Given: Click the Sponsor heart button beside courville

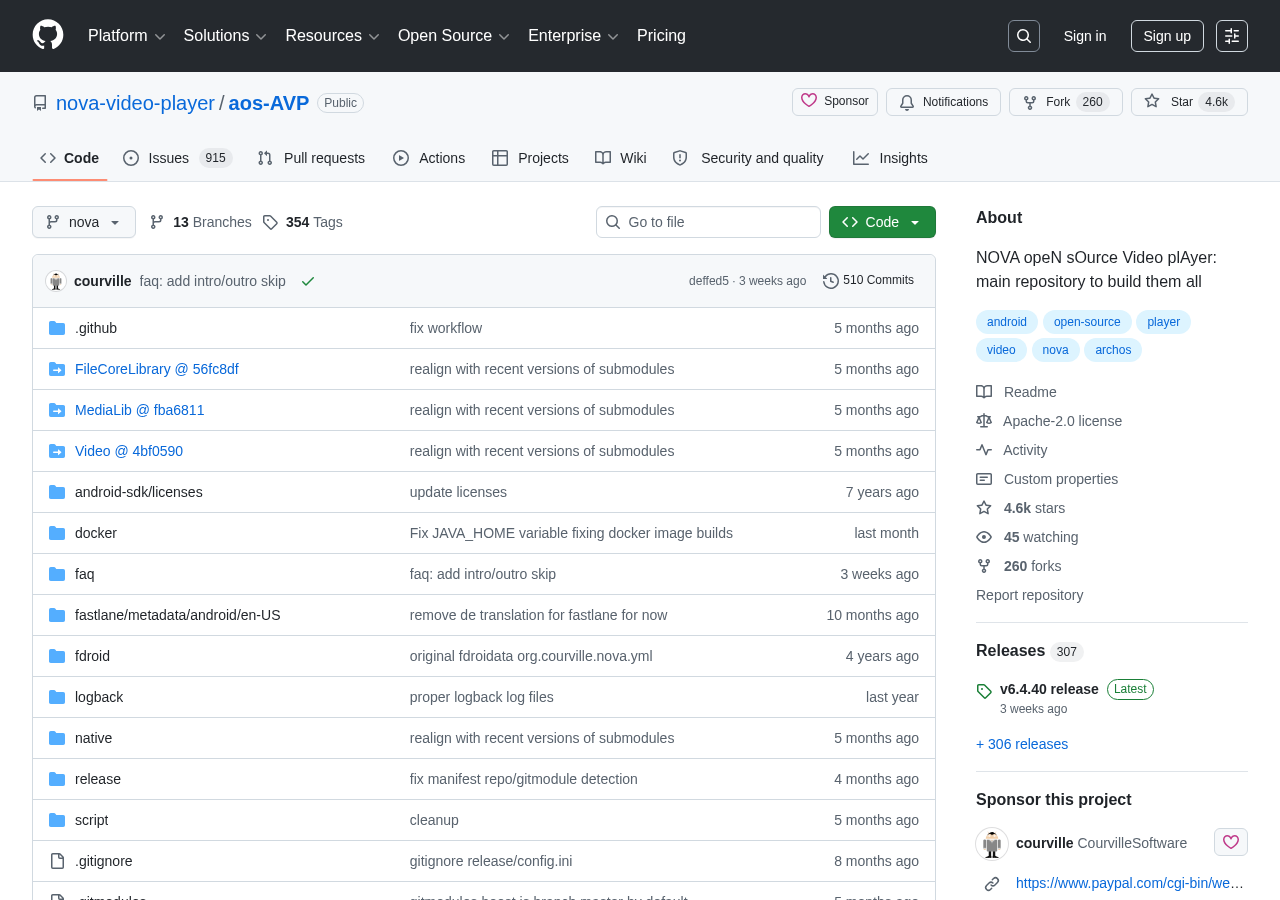Looking at the screenshot, I should (x=1231, y=842).
